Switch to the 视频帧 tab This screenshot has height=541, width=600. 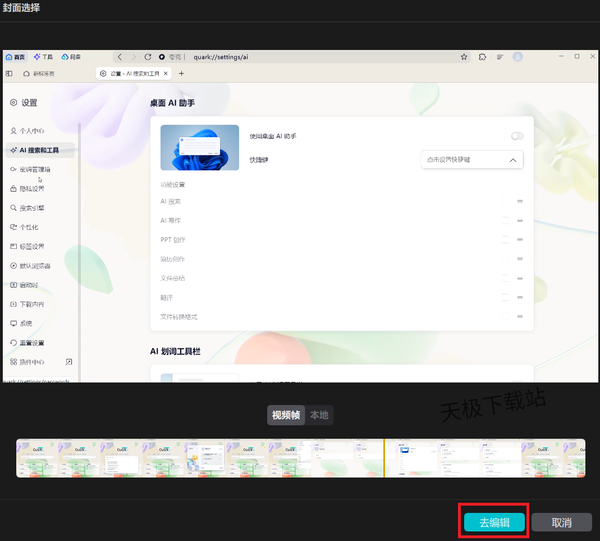pos(286,415)
